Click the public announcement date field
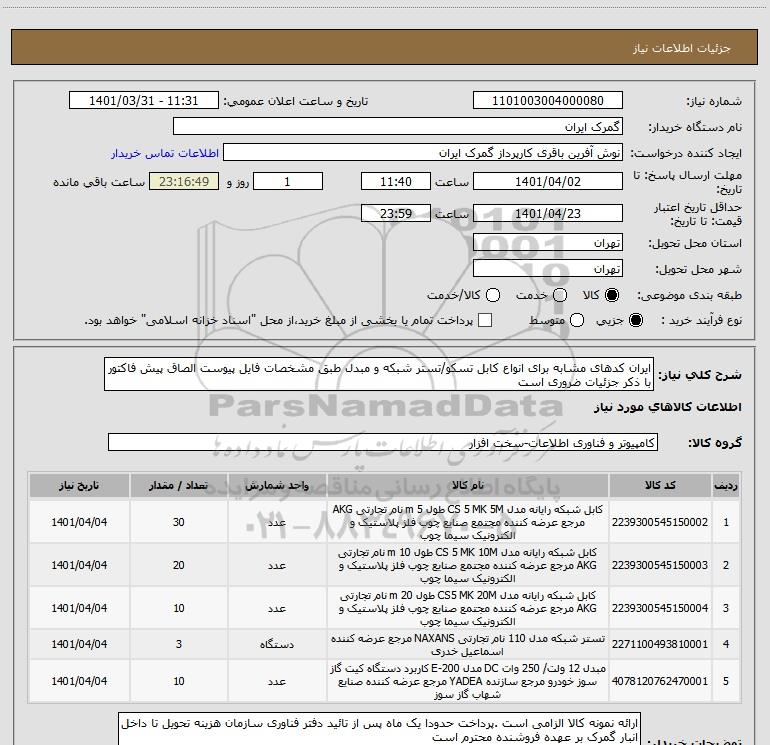Viewport: 770px width, 745px height. (144, 101)
